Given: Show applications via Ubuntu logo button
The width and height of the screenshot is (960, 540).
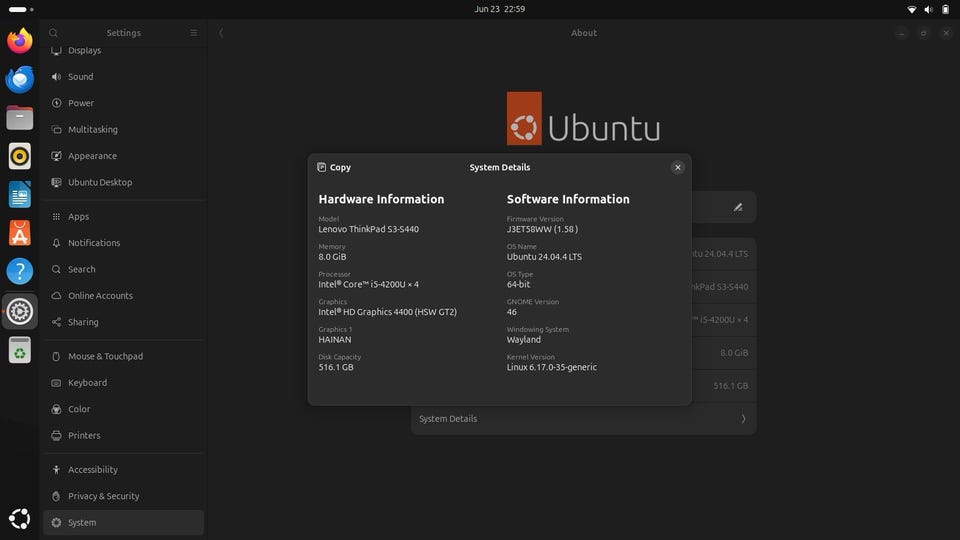Looking at the screenshot, I should pyautogui.click(x=20, y=519).
